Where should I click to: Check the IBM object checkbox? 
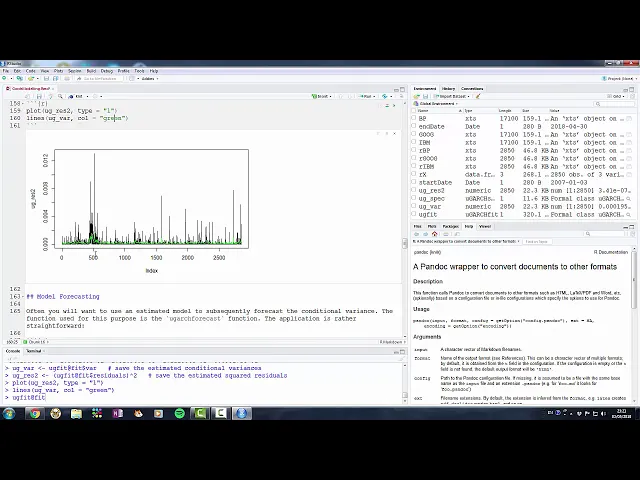tap(413, 142)
